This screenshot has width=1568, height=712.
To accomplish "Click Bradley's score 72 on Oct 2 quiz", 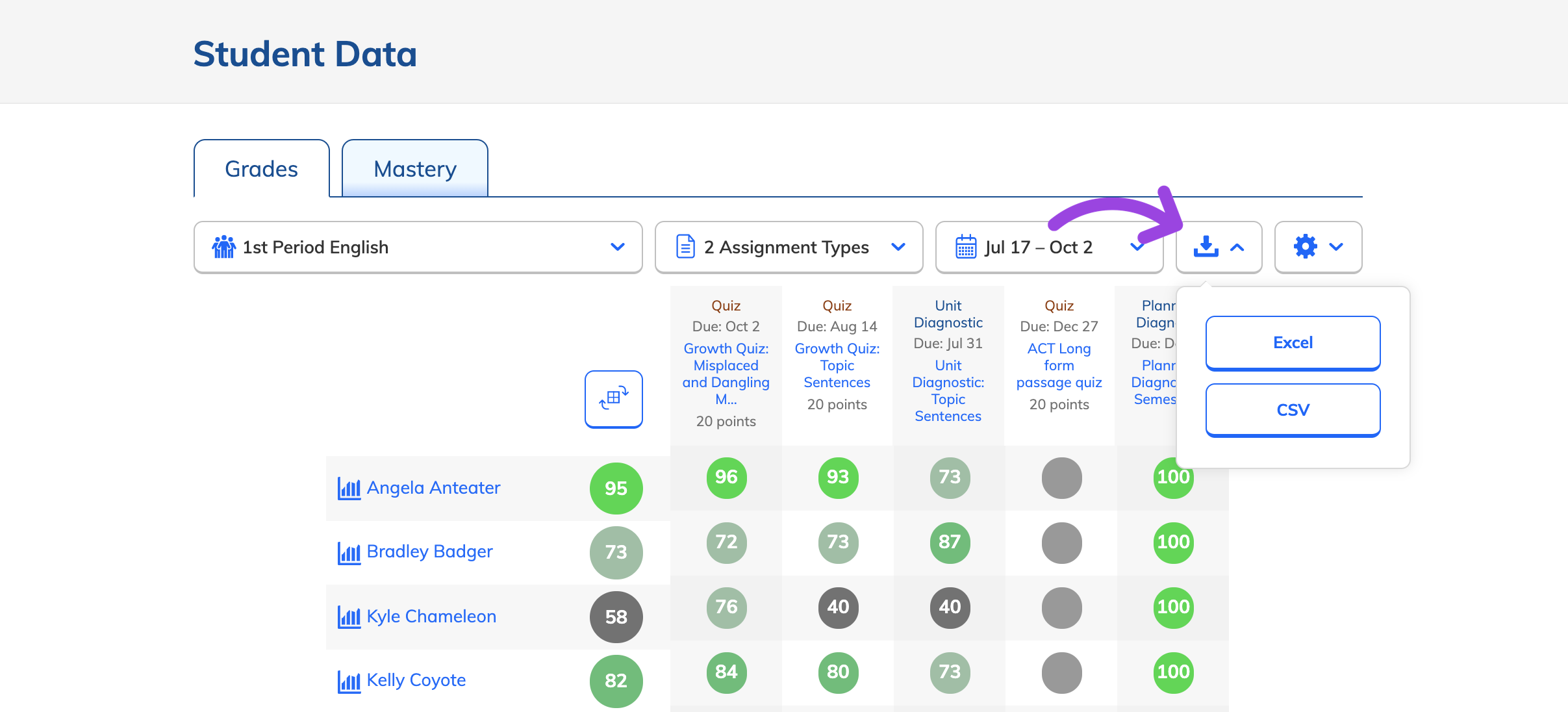I will (x=727, y=542).
